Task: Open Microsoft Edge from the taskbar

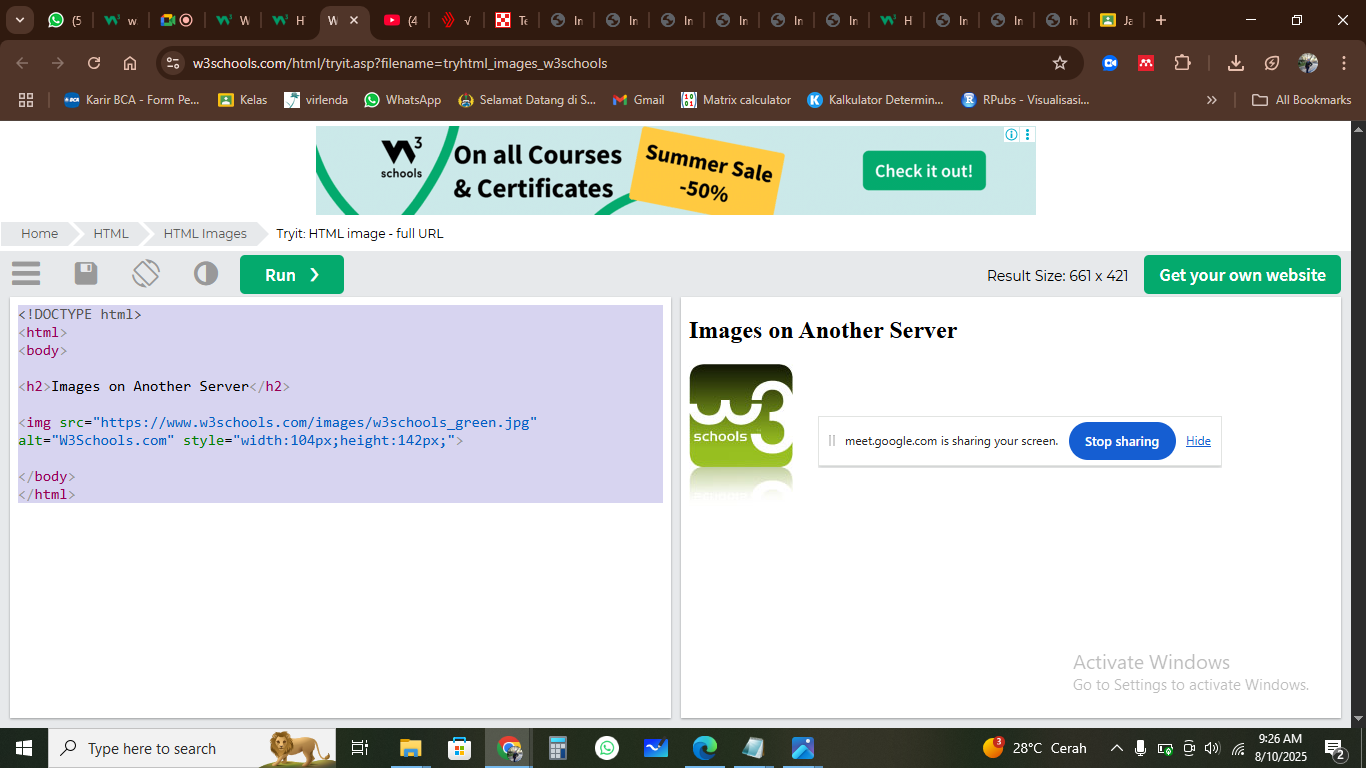Action: tap(705, 748)
